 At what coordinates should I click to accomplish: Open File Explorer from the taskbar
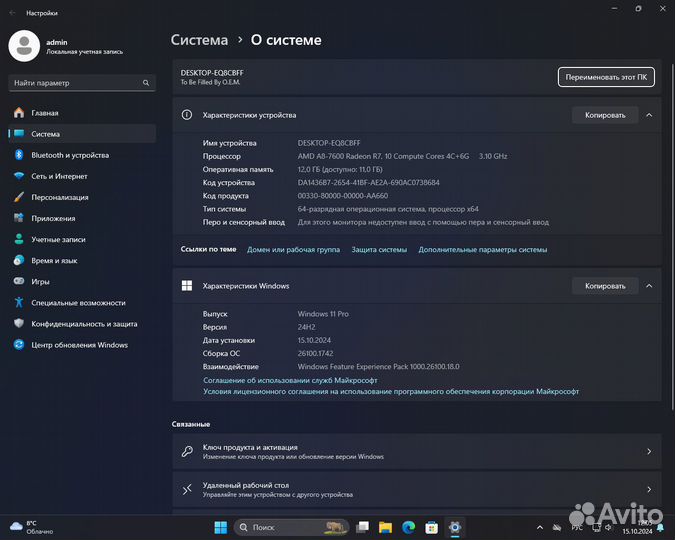click(385, 527)
